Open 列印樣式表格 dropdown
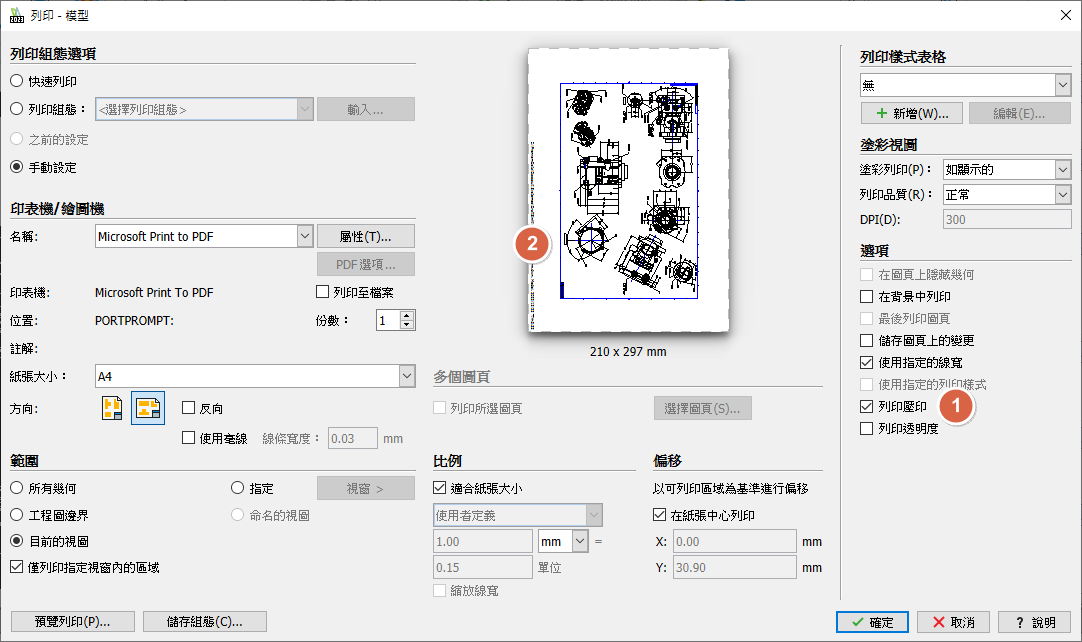Screen dimensions: 1082x642 [x=1063, y=85]
